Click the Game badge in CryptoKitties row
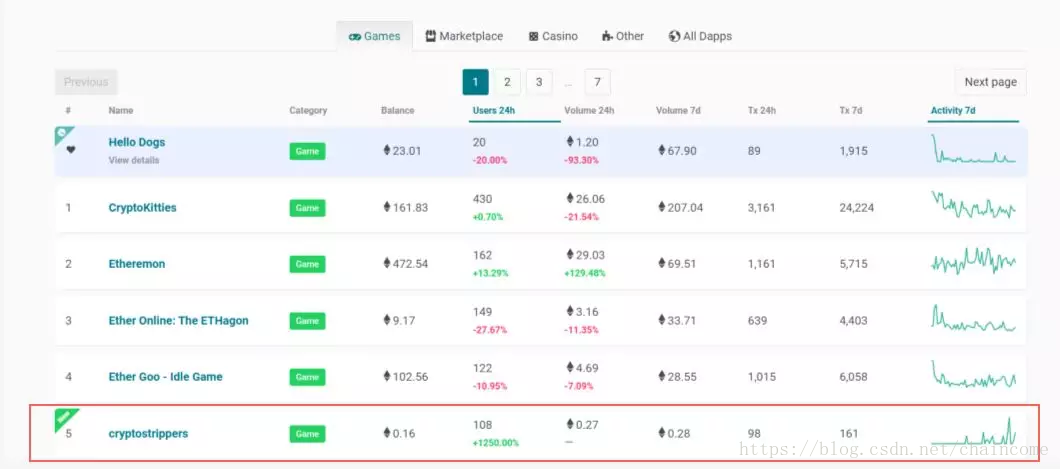 [307, 208]
